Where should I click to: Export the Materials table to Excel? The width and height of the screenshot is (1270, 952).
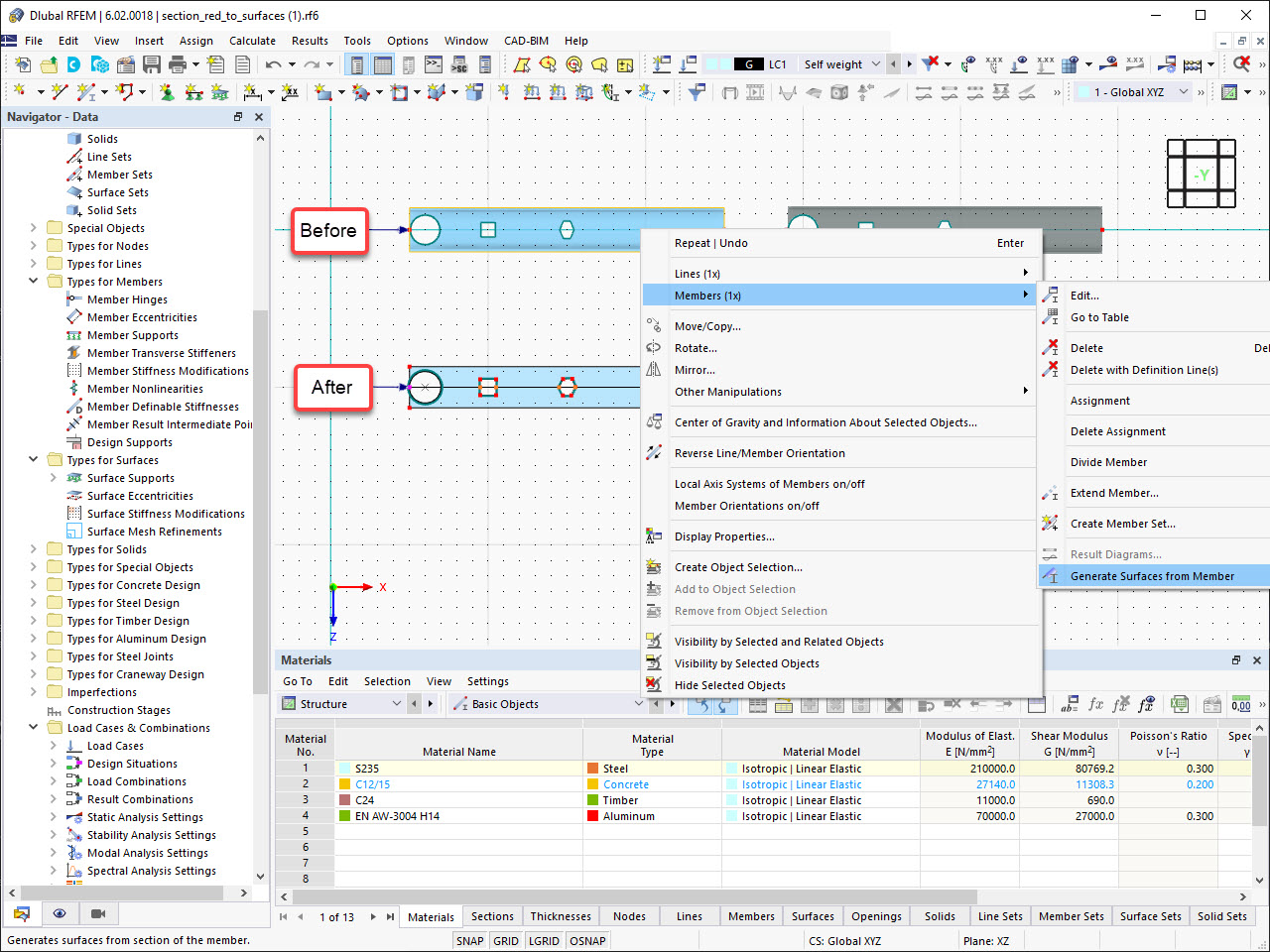(1179, 704)
